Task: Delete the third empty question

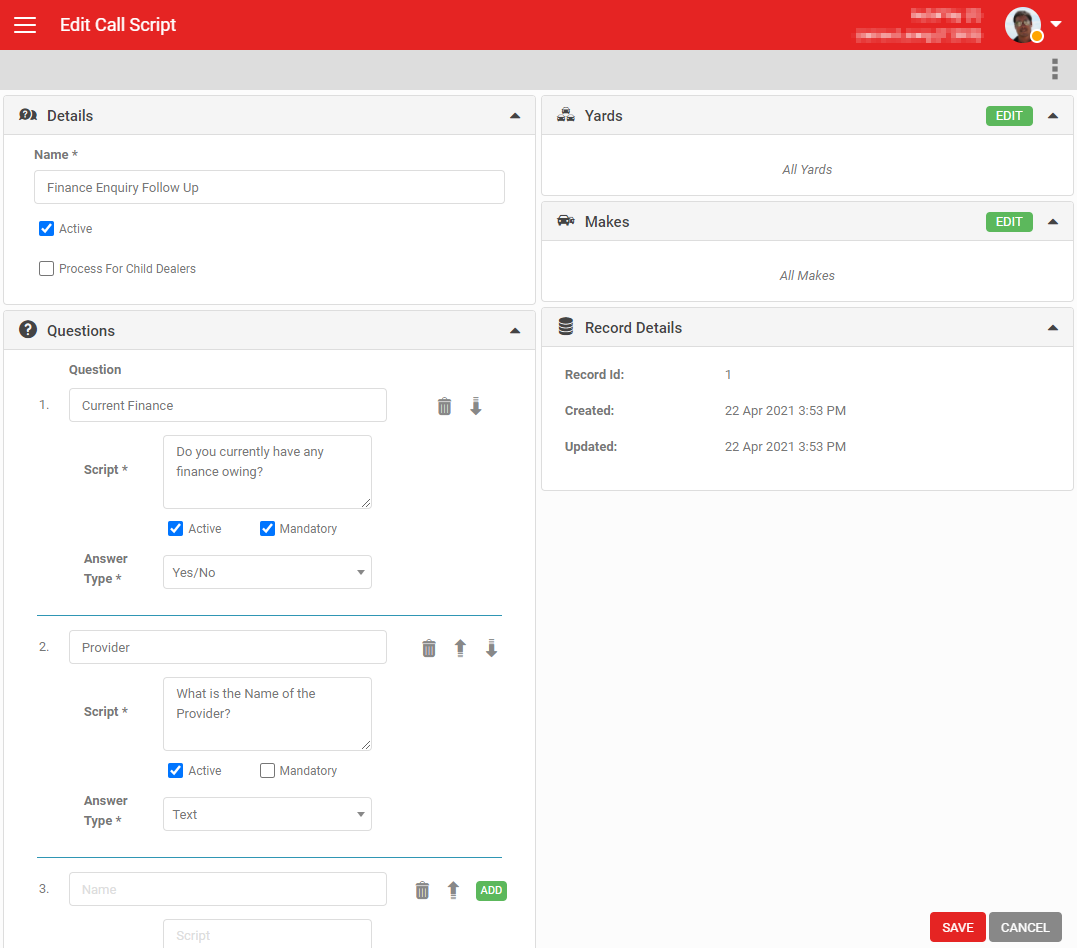Action: click(422, 890)
